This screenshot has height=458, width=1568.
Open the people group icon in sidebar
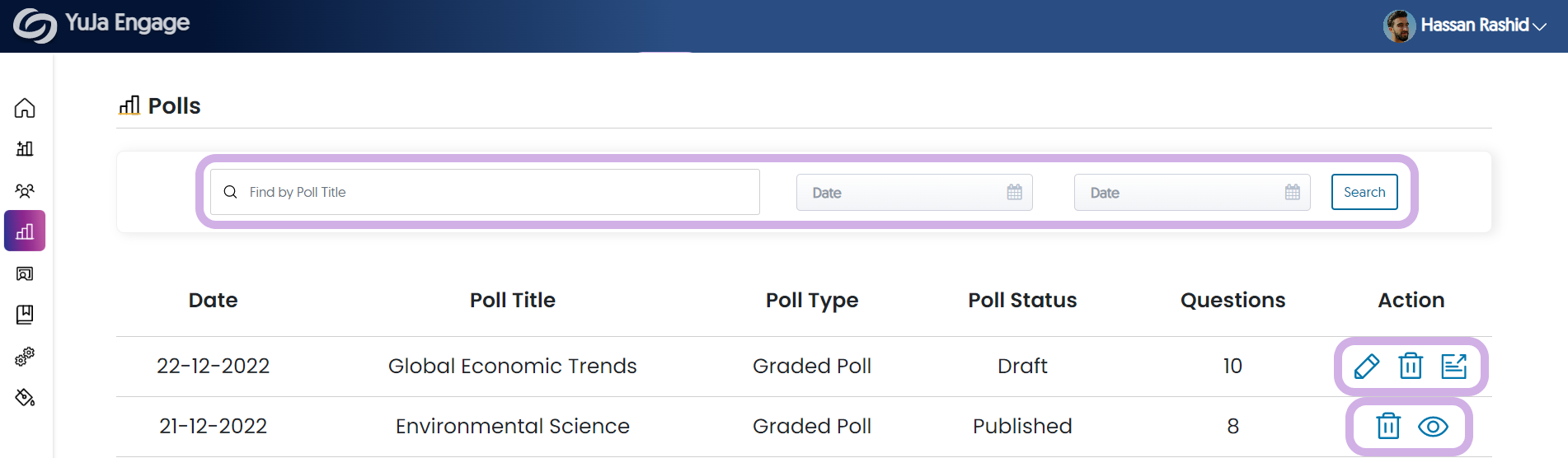tap(25, 191)
